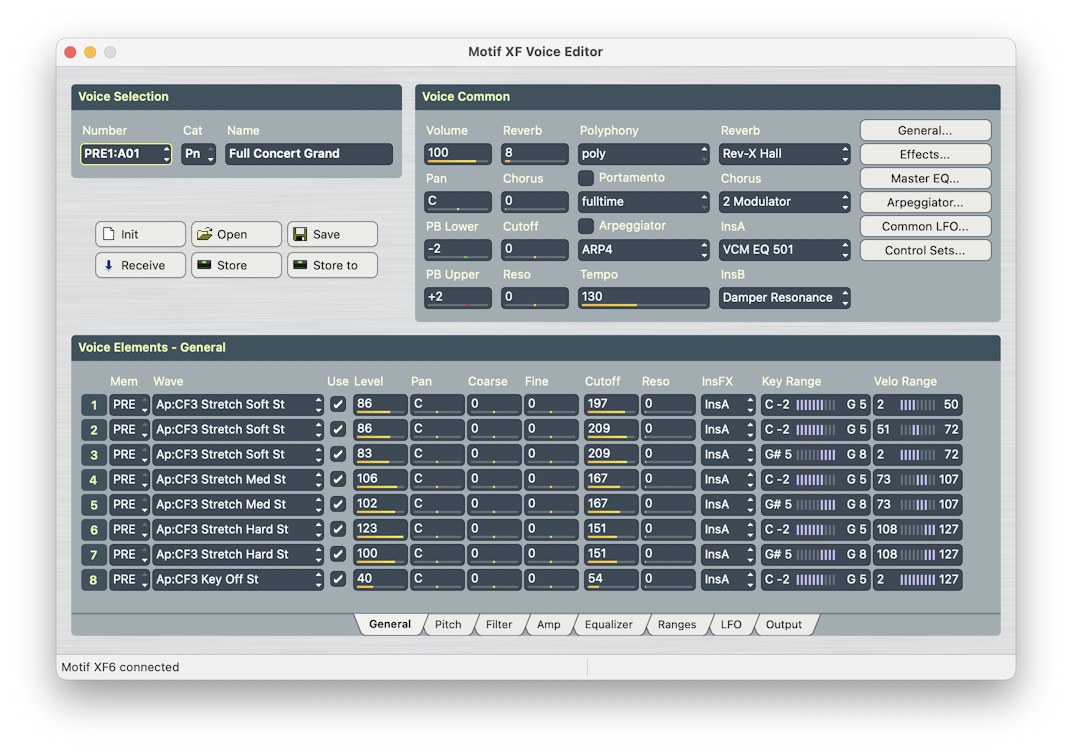
Task: Click the Init button with blank page icon
Action: (141, 234)
